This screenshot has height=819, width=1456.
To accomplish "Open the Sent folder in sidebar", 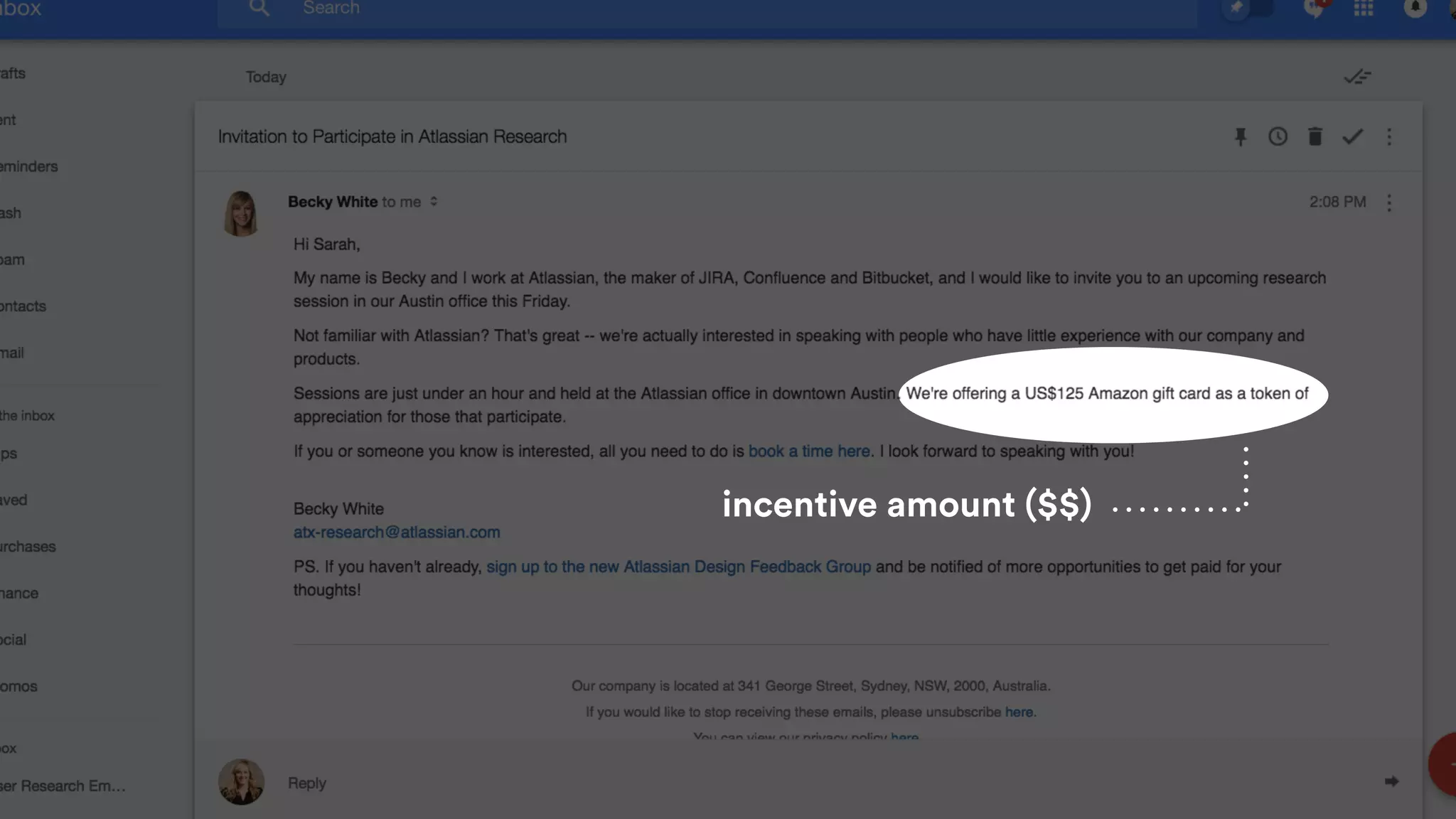I will (8, 120).
